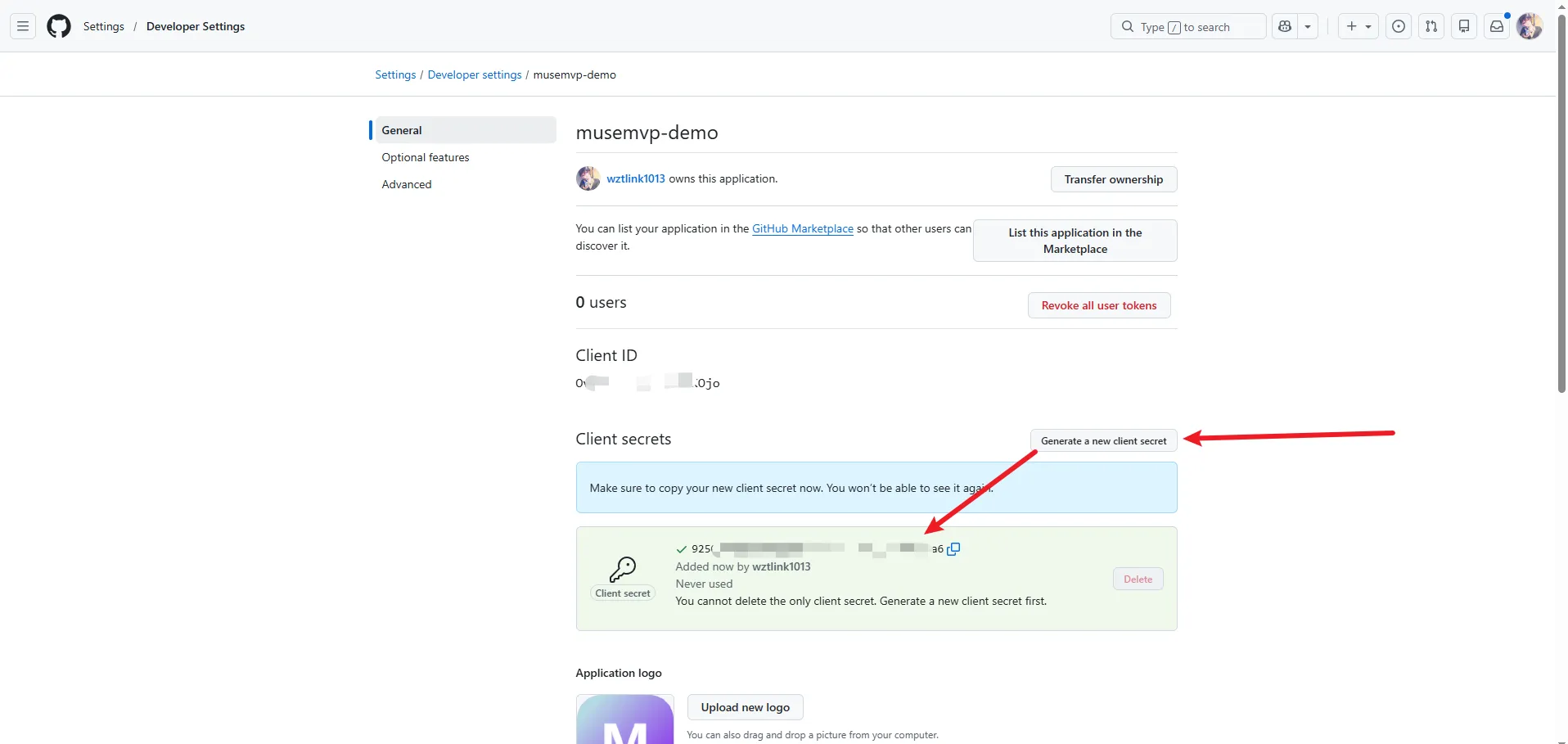Open the Issues icon in header
This screenshot has height=744, width=1568.
tap(1399, 26)
